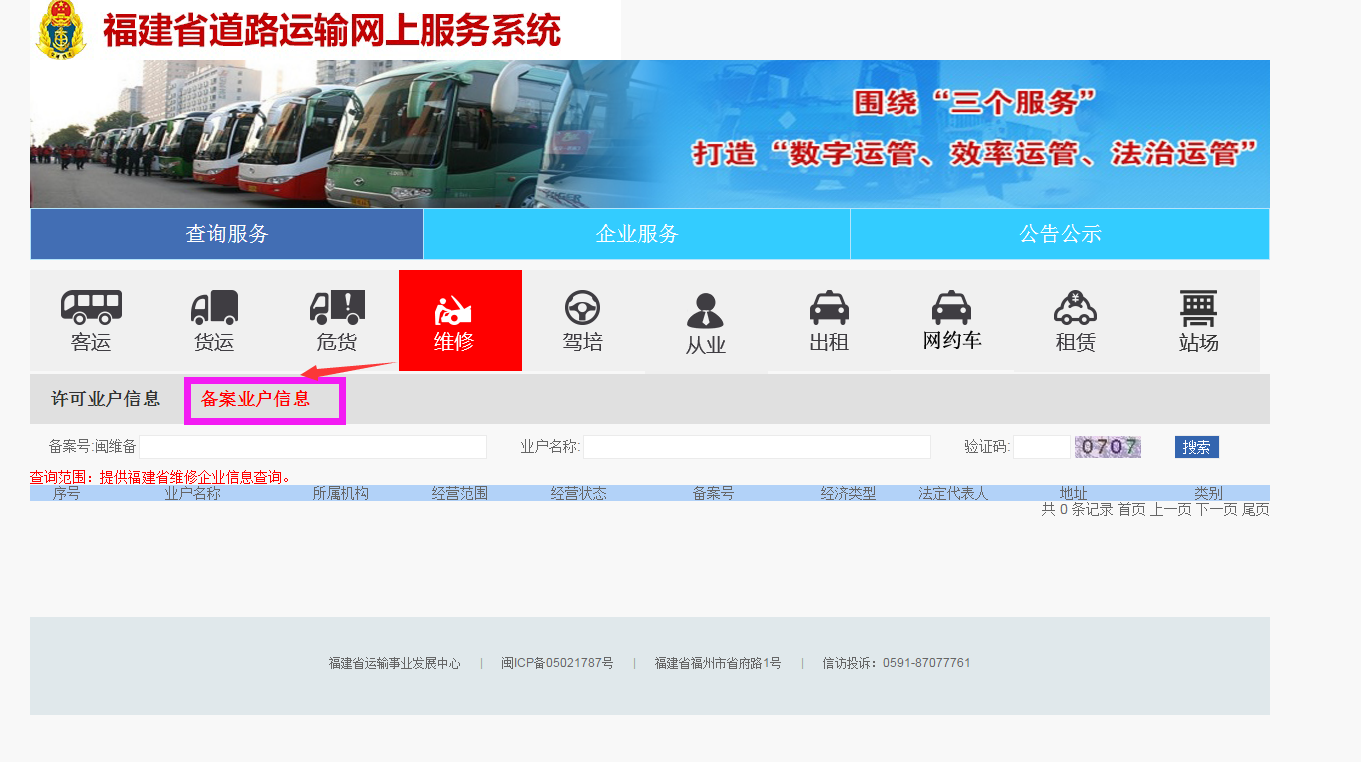Switch to the 查询服务 tab
The width and height of the screenshot is (1361, 762).
coord(227,234)
